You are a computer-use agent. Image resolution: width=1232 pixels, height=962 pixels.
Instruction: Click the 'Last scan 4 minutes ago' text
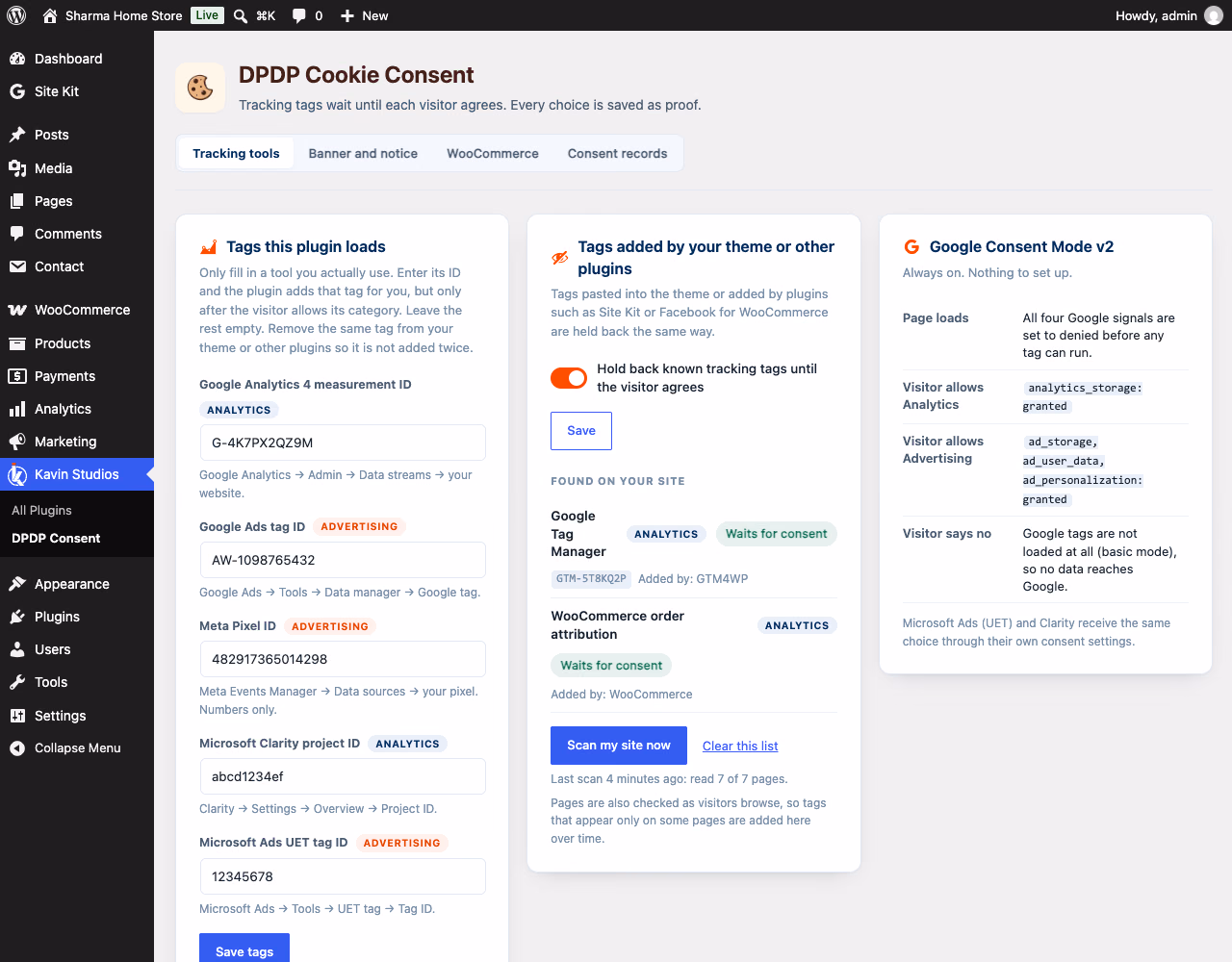(669, 779)
